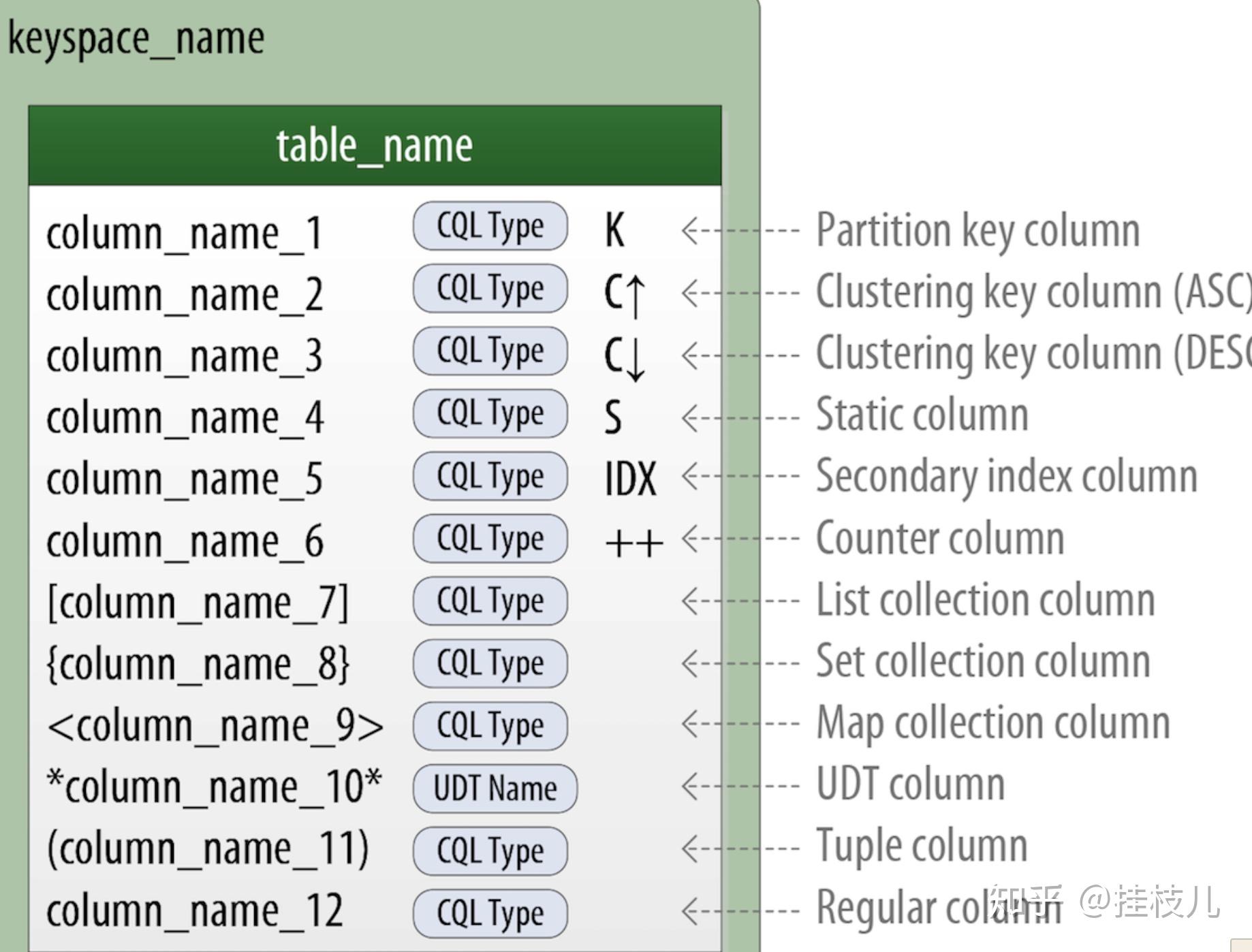Click the [column_name_7] list label

198,603
